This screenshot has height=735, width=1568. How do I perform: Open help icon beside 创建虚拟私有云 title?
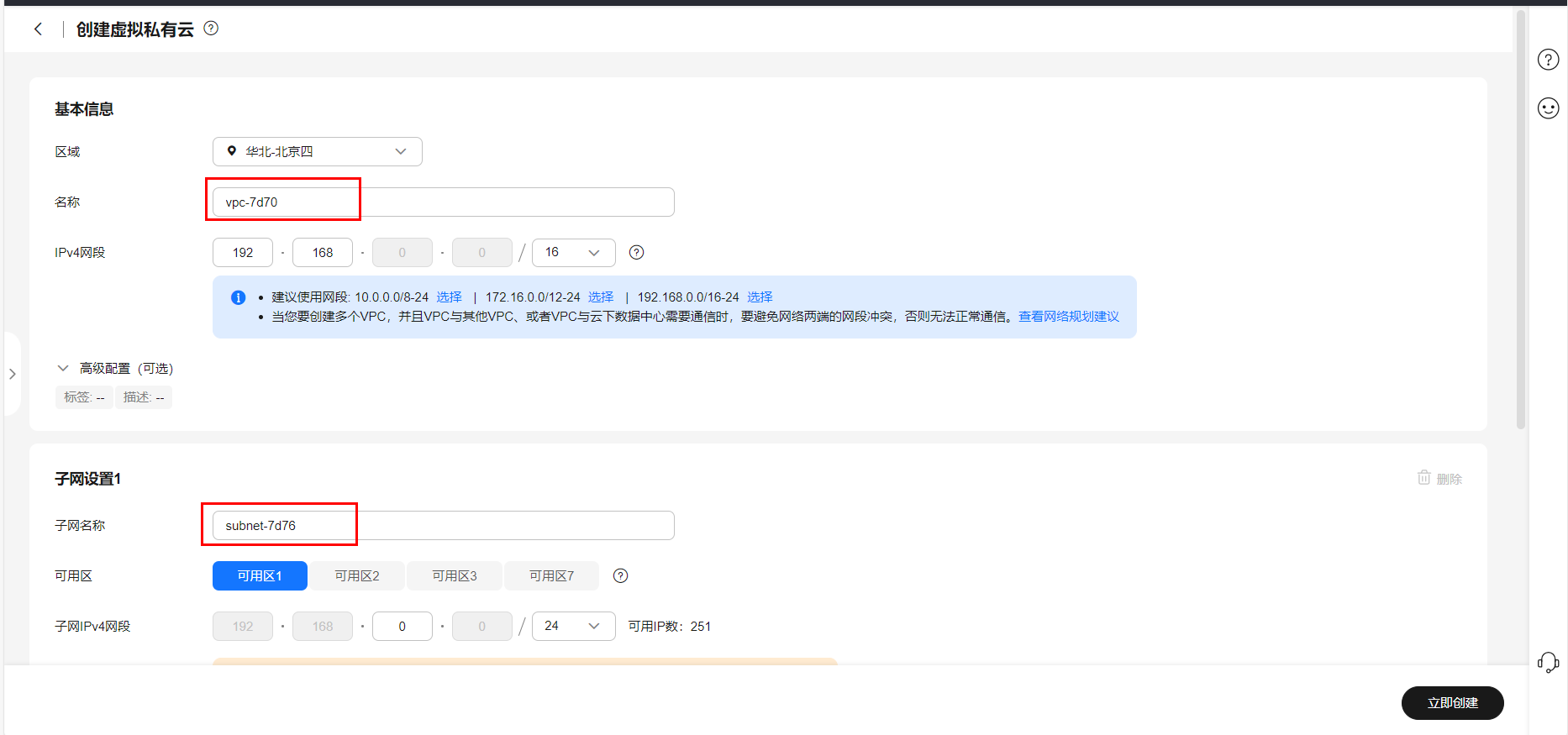pos(211,29)
